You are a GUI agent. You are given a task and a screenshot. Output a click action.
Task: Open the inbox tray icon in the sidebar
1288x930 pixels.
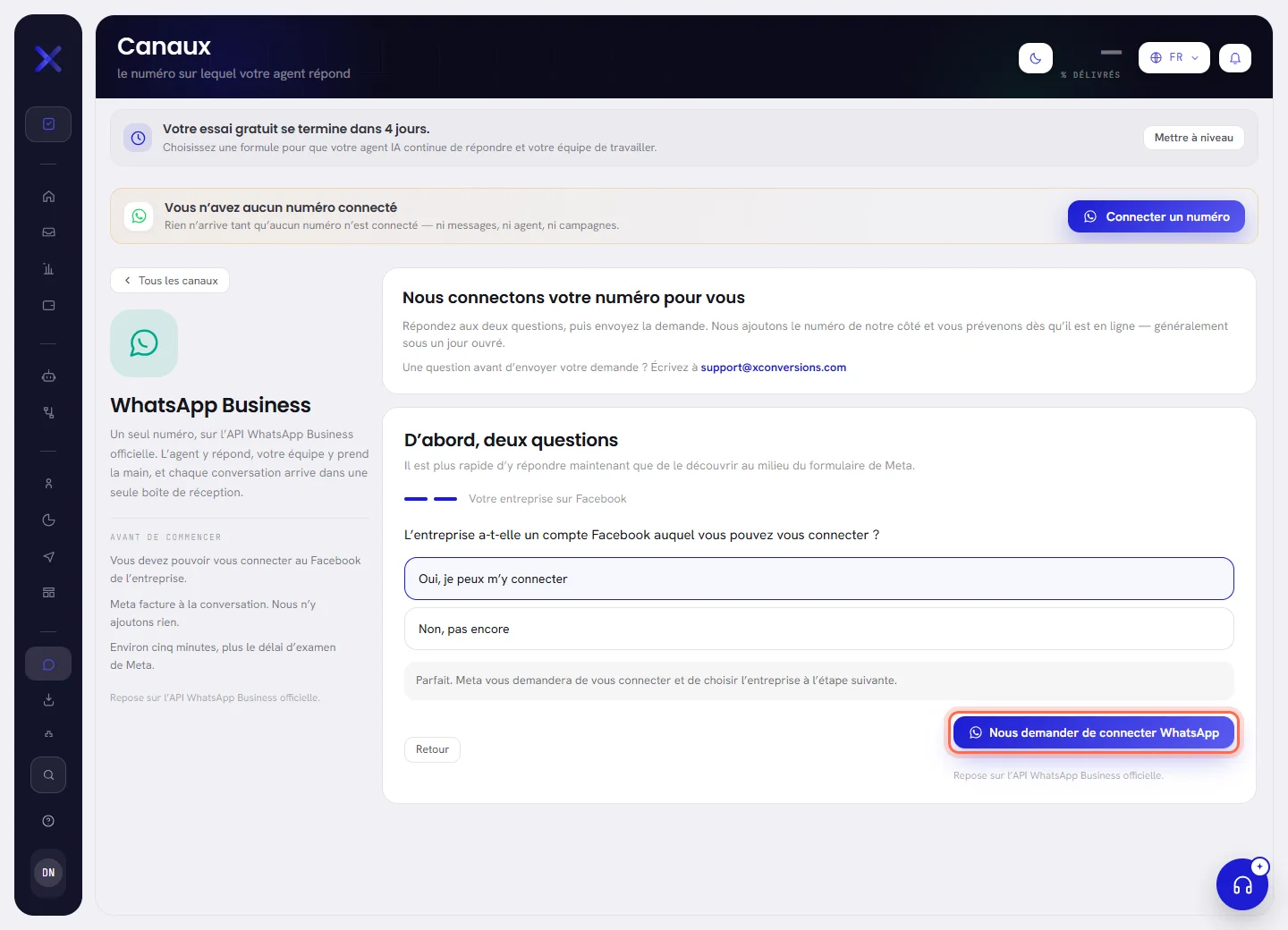[x=48, y=232]
